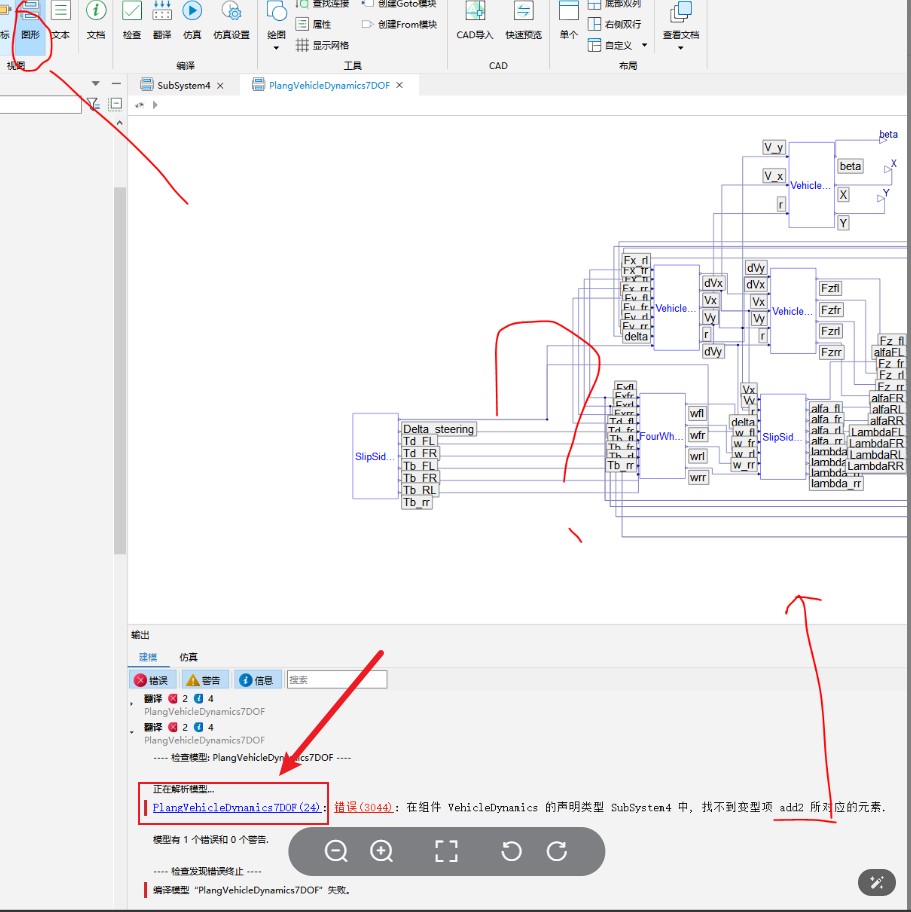Start simulation with the 仿真 play icon
This screenshot has width=911, height=912.
click(x=192, y=19)
